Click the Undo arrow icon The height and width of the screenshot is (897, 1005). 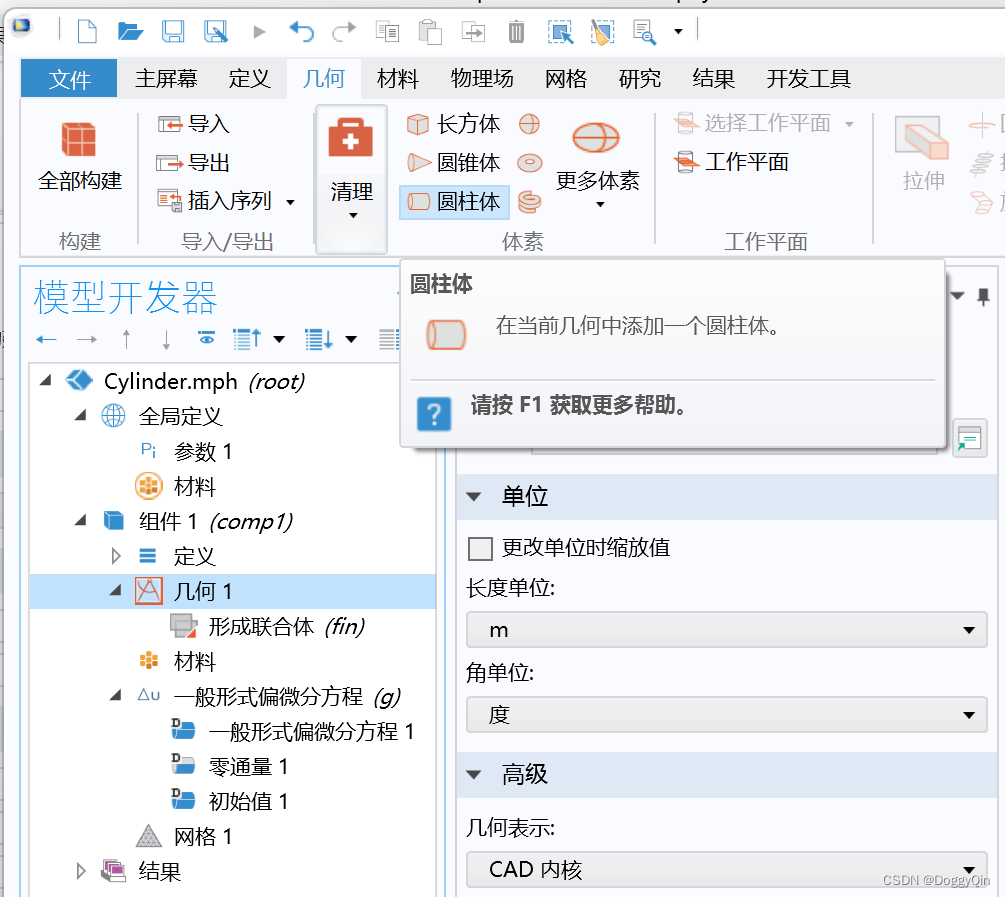coord(301,31)
